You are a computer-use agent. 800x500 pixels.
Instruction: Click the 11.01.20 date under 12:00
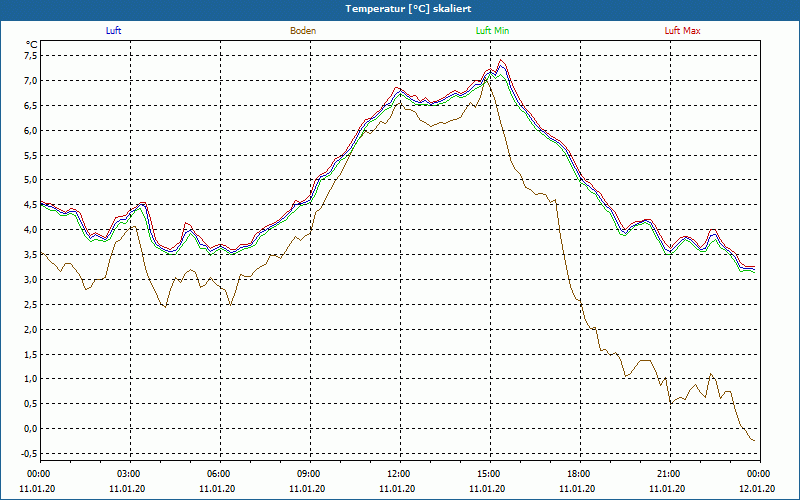point(397,488)
